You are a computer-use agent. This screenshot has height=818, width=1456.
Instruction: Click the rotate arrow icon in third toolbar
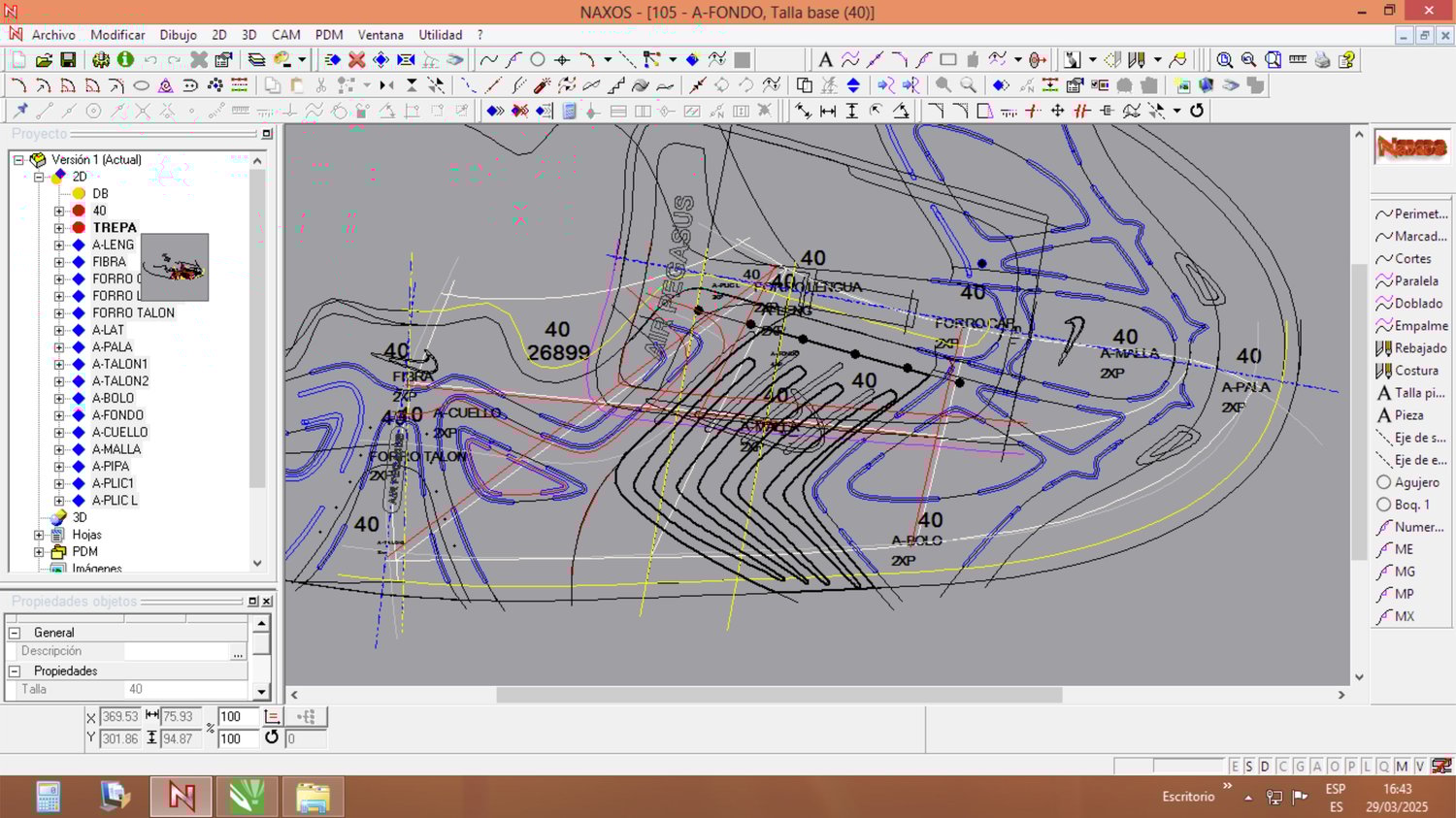click(1197, 111)
